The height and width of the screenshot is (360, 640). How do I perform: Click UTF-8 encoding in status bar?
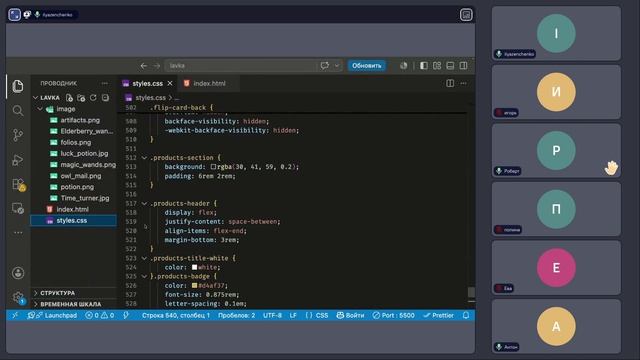(272, 315)
